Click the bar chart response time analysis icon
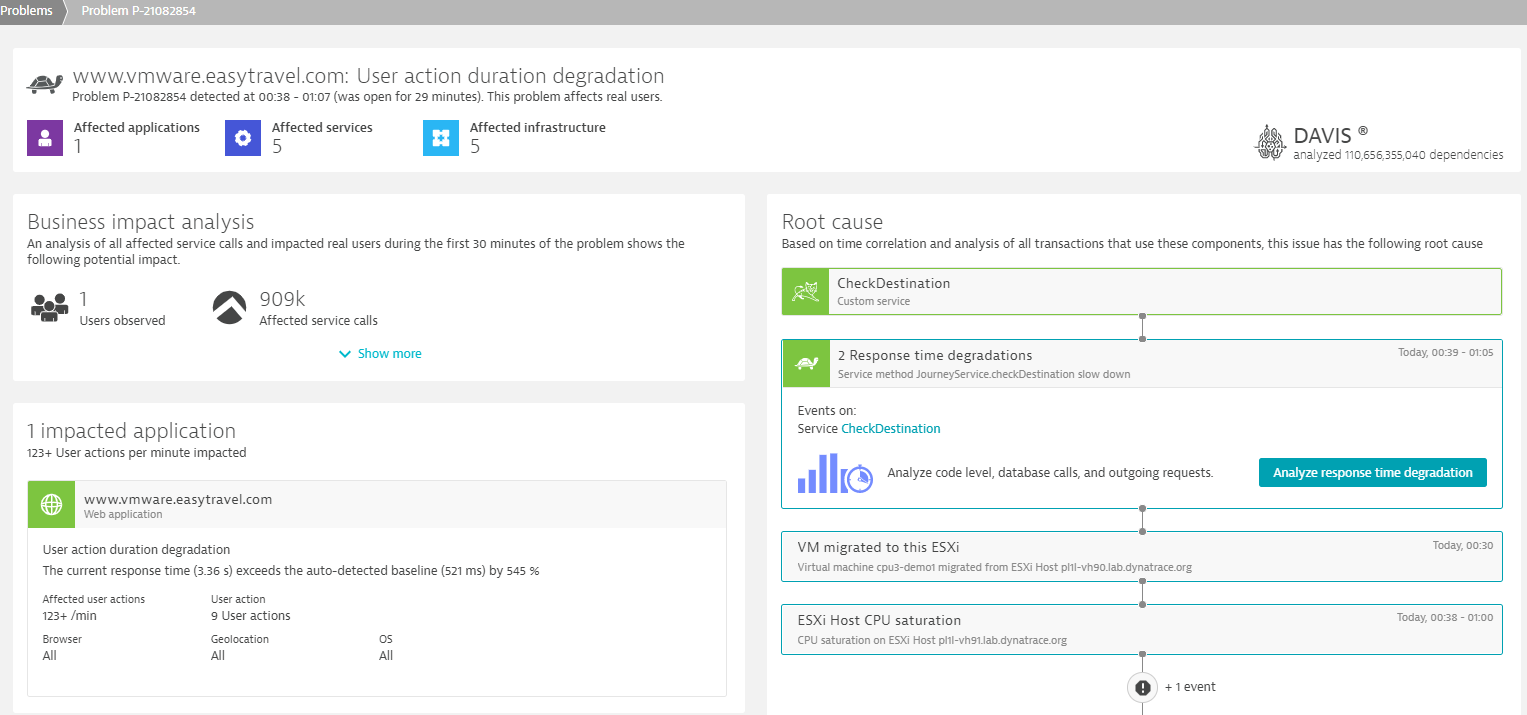The image size is (1527, 715). click(835, 473)
